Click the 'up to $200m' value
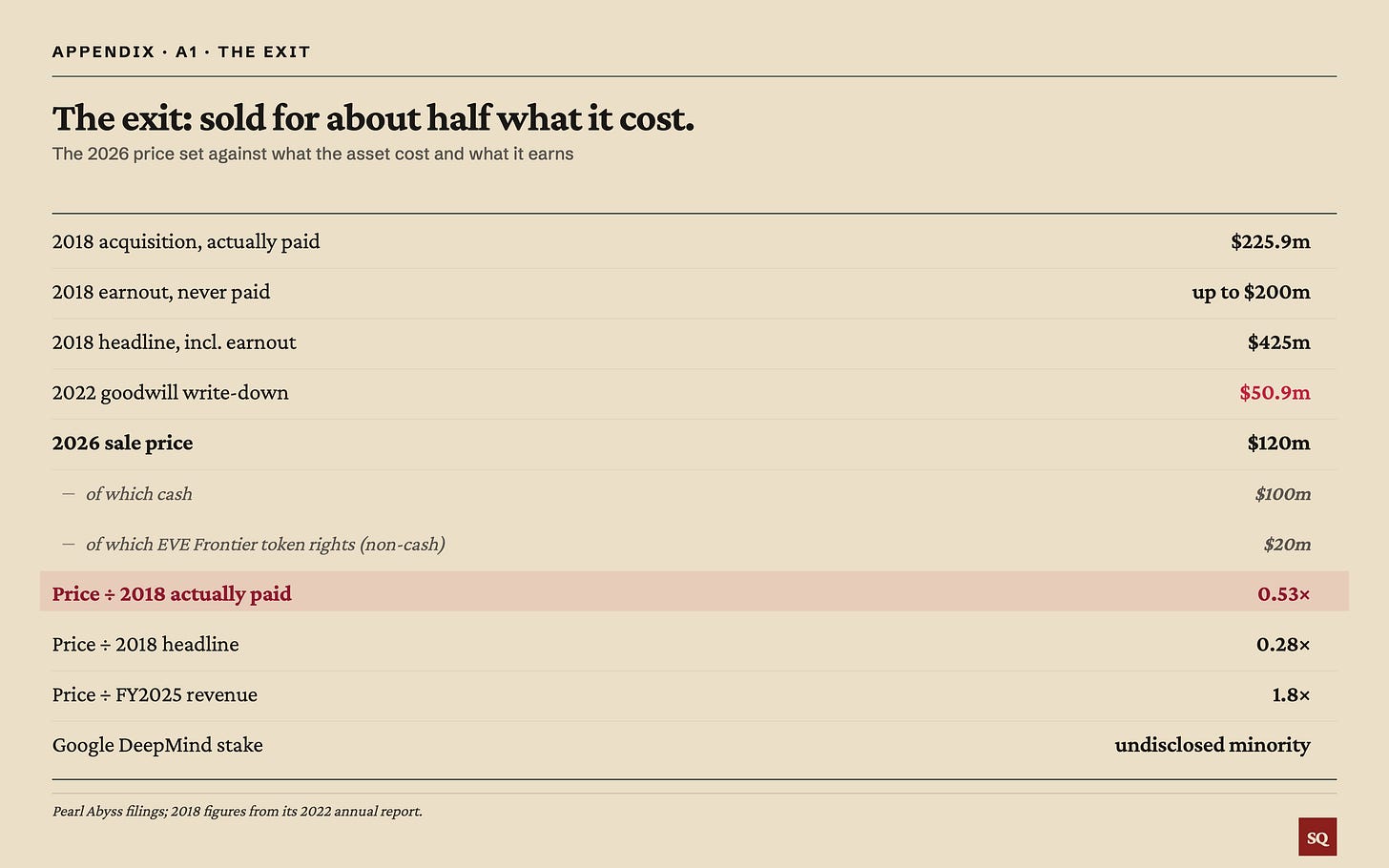This screenshot has height=868, width=1389. point(1251,293)
